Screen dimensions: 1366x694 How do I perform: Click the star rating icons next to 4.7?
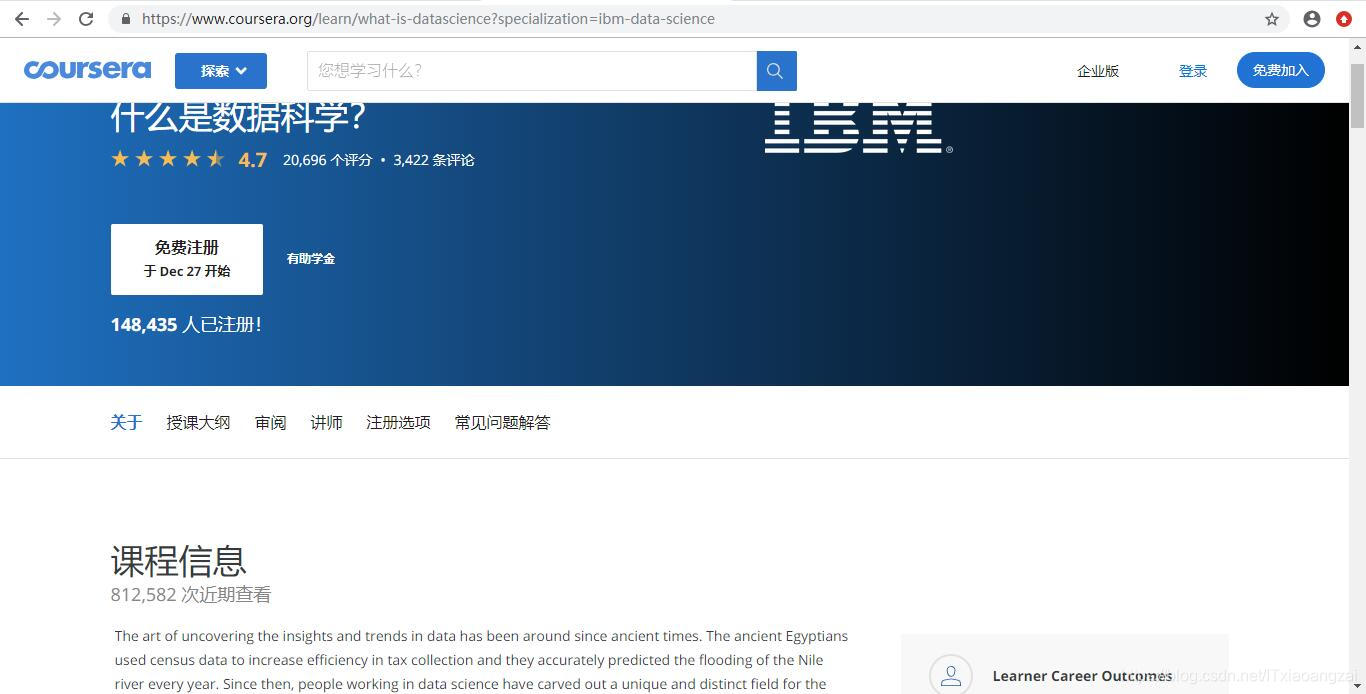168,159
